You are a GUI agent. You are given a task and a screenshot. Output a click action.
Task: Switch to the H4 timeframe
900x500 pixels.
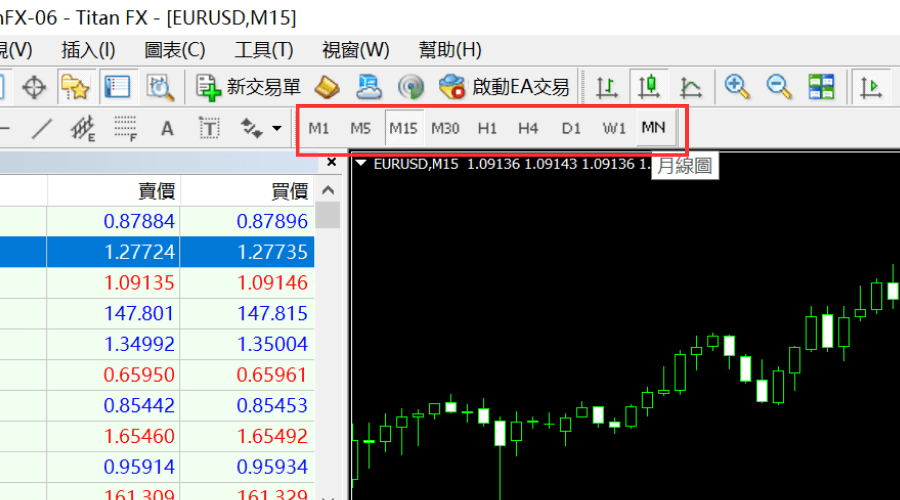528,128
